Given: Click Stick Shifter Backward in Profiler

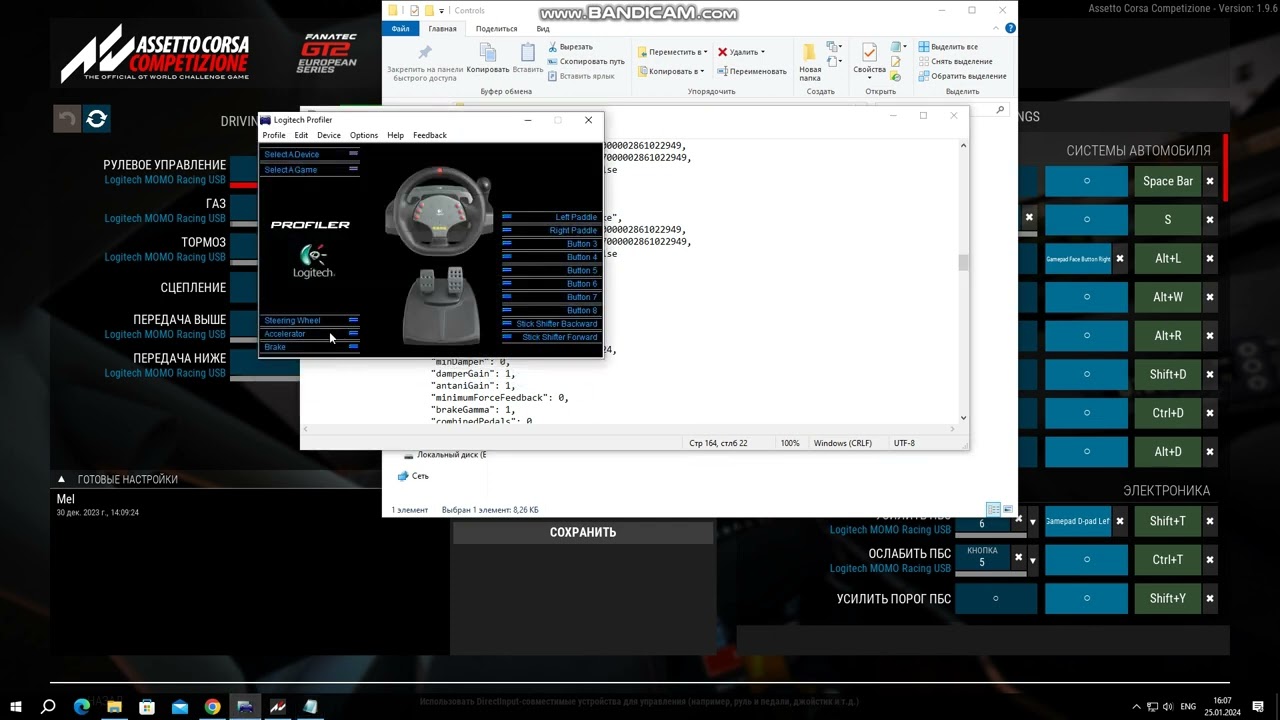Looking at the screenshot, I should (551, 324).
